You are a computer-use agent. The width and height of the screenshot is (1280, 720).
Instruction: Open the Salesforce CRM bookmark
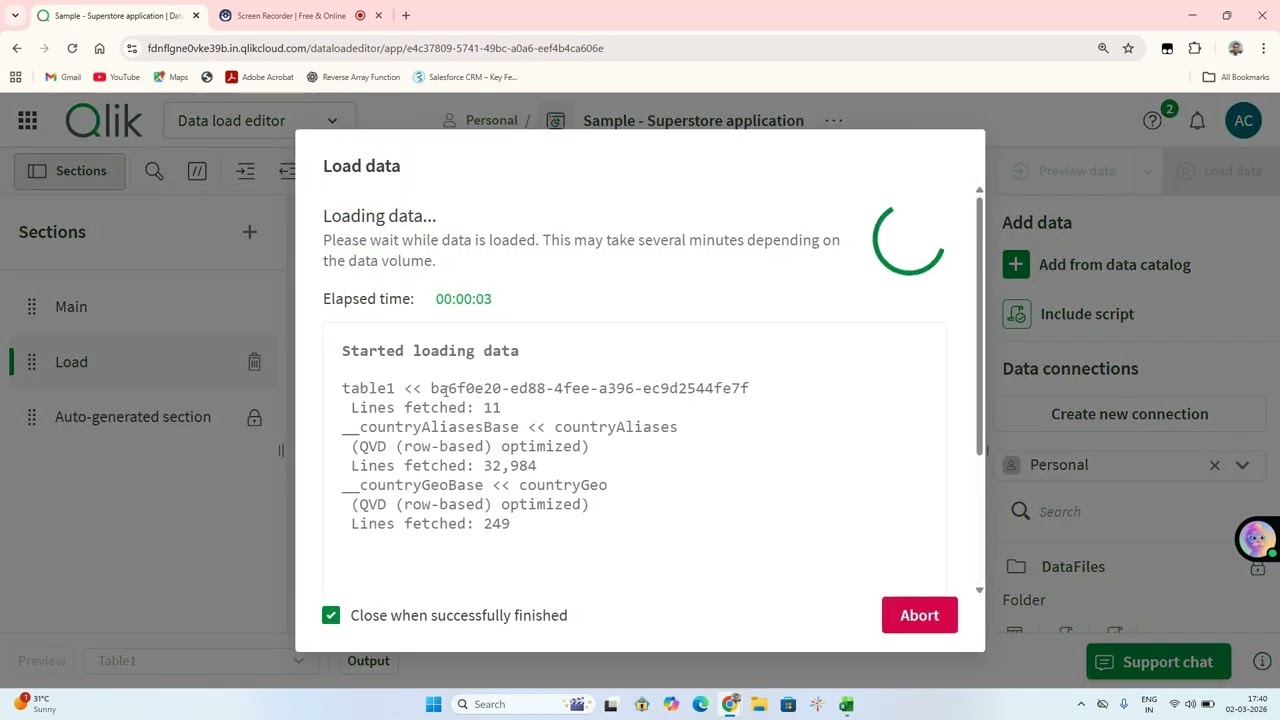465,77
